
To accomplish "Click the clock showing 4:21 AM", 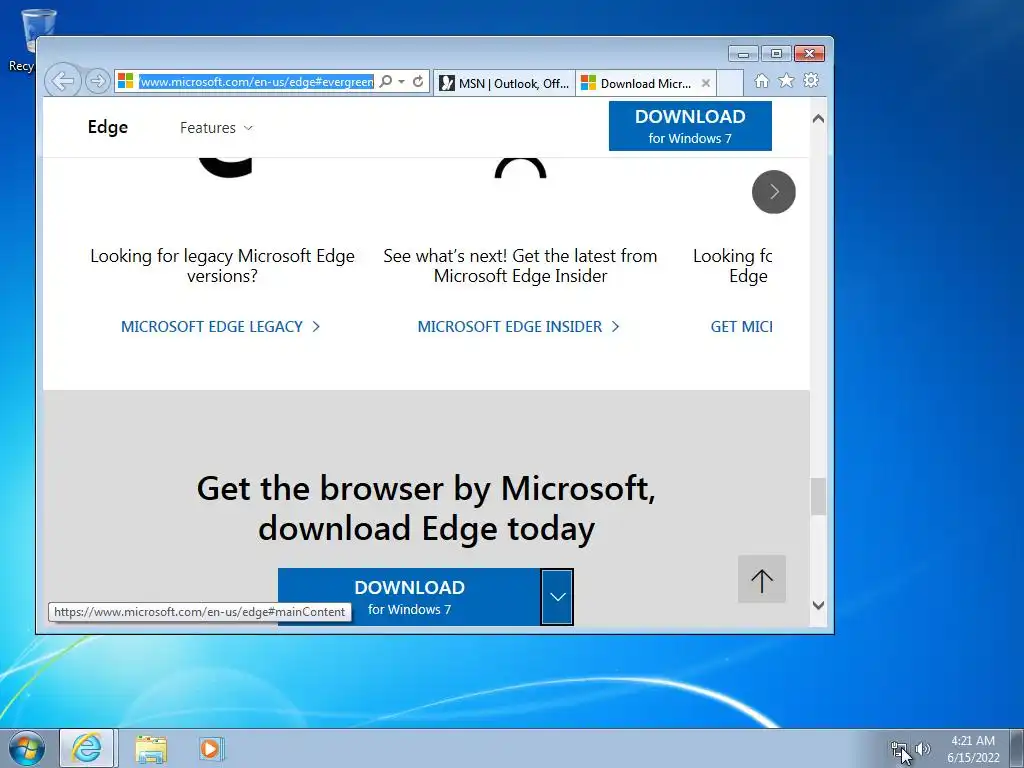I will point(973,741).
